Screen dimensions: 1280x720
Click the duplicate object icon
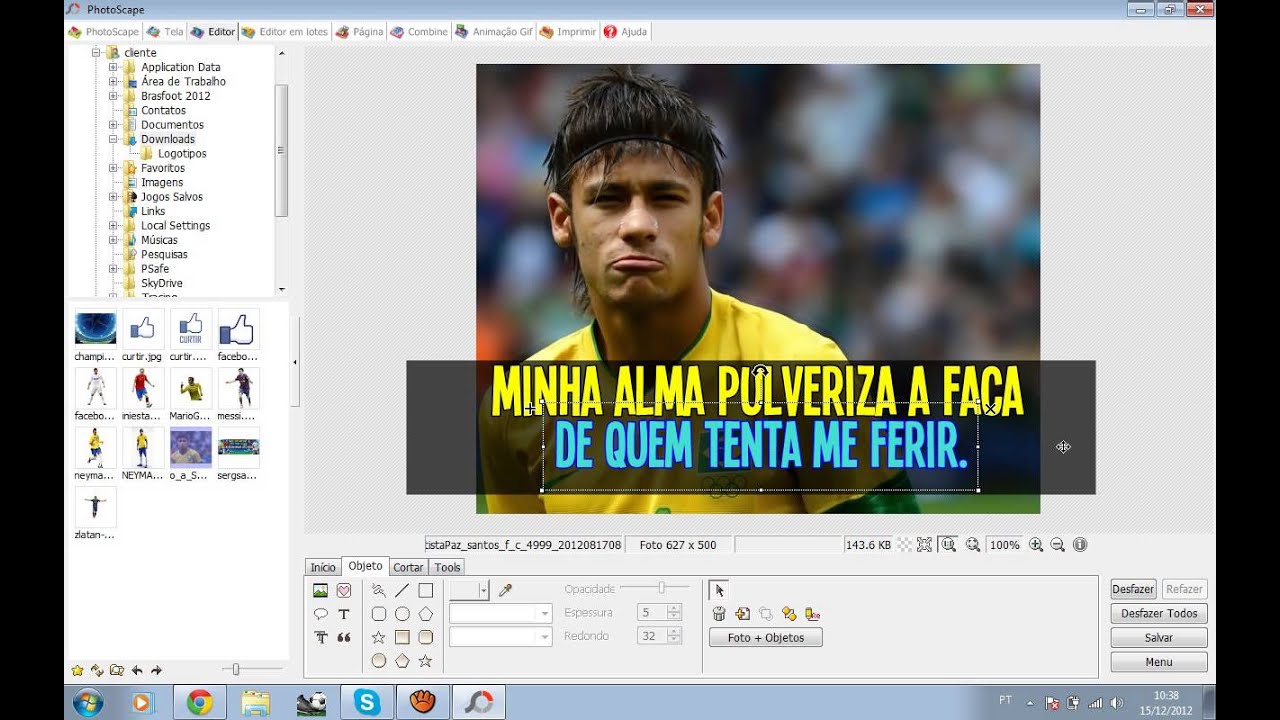tap(742, 614)
